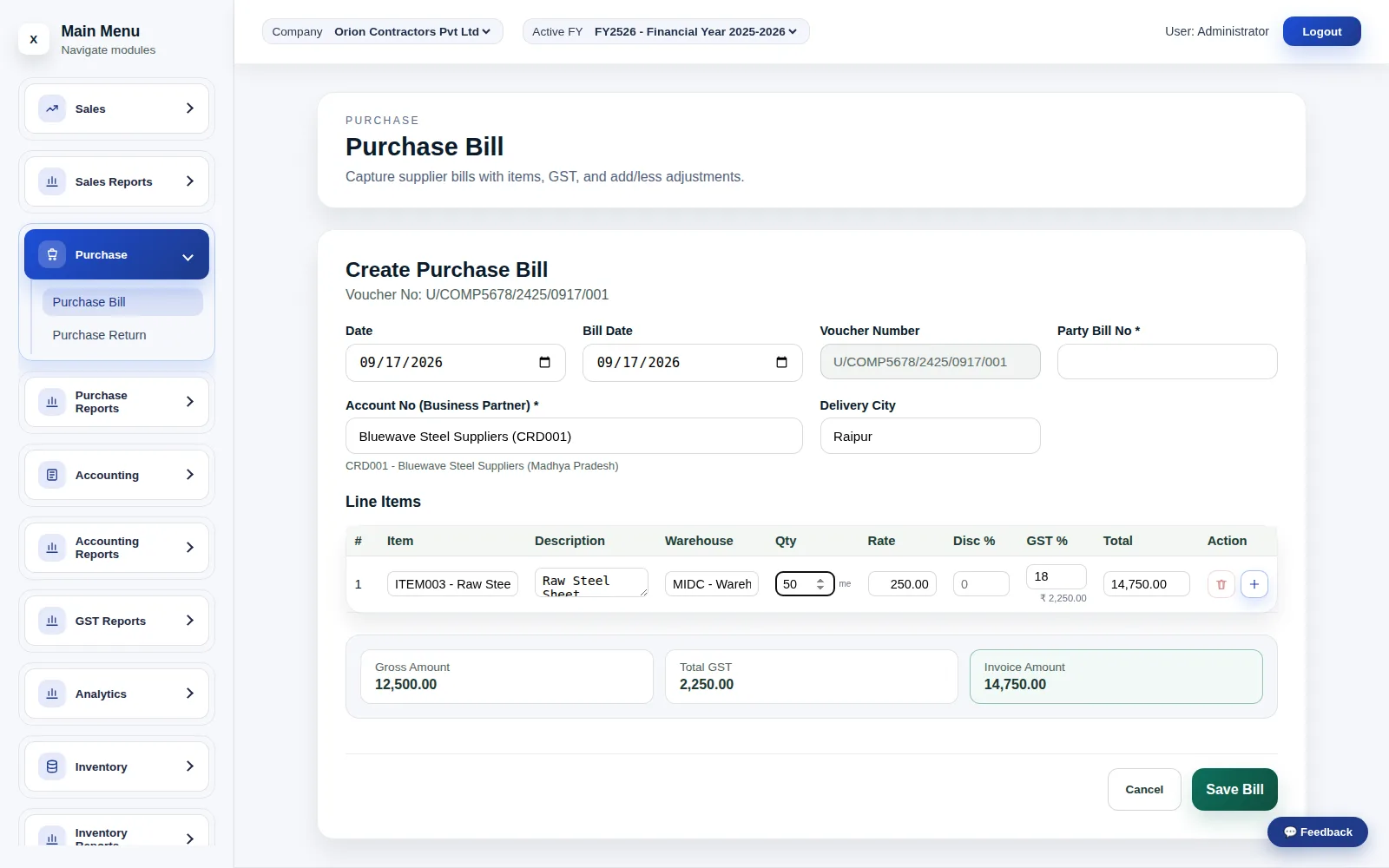
Task: Expand the GST Reports chevron
Action: click(190, 621)
